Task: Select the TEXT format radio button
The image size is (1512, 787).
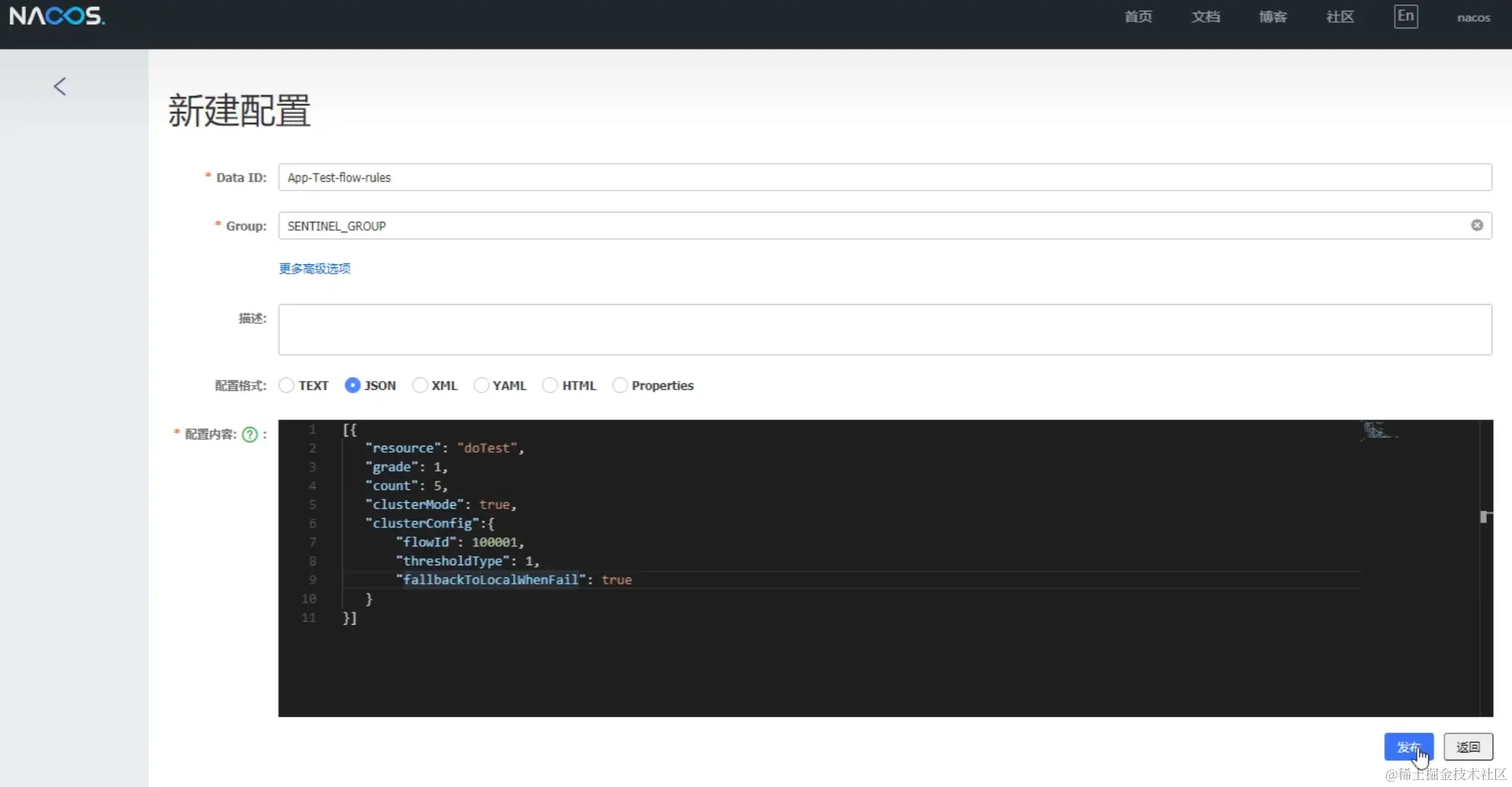Action: point(287,386)
